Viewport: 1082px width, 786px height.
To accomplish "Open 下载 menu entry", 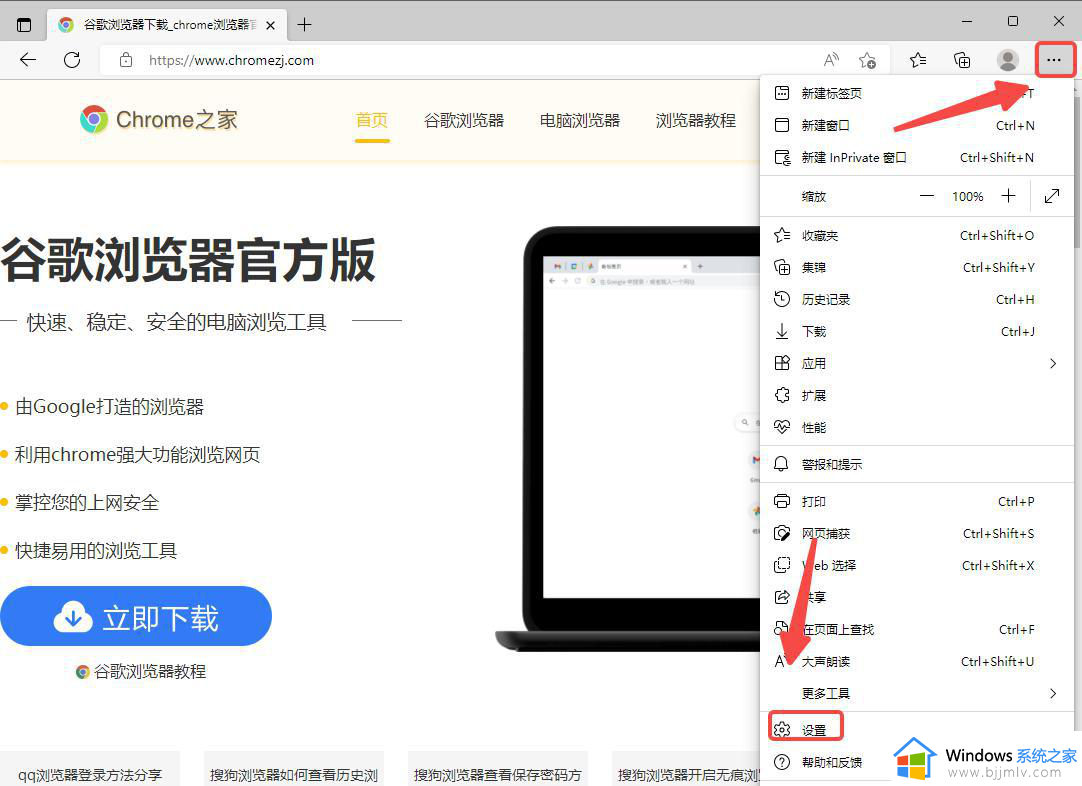I will (x=916, y=331).
